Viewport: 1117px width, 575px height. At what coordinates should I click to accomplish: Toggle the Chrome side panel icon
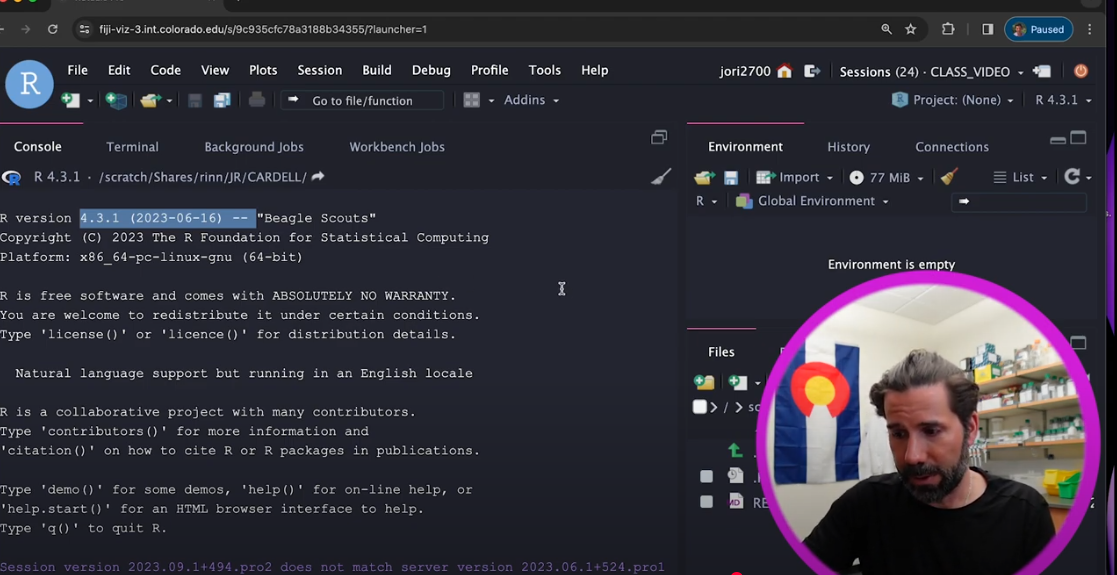pyautogui.click(x=987, y=29)
